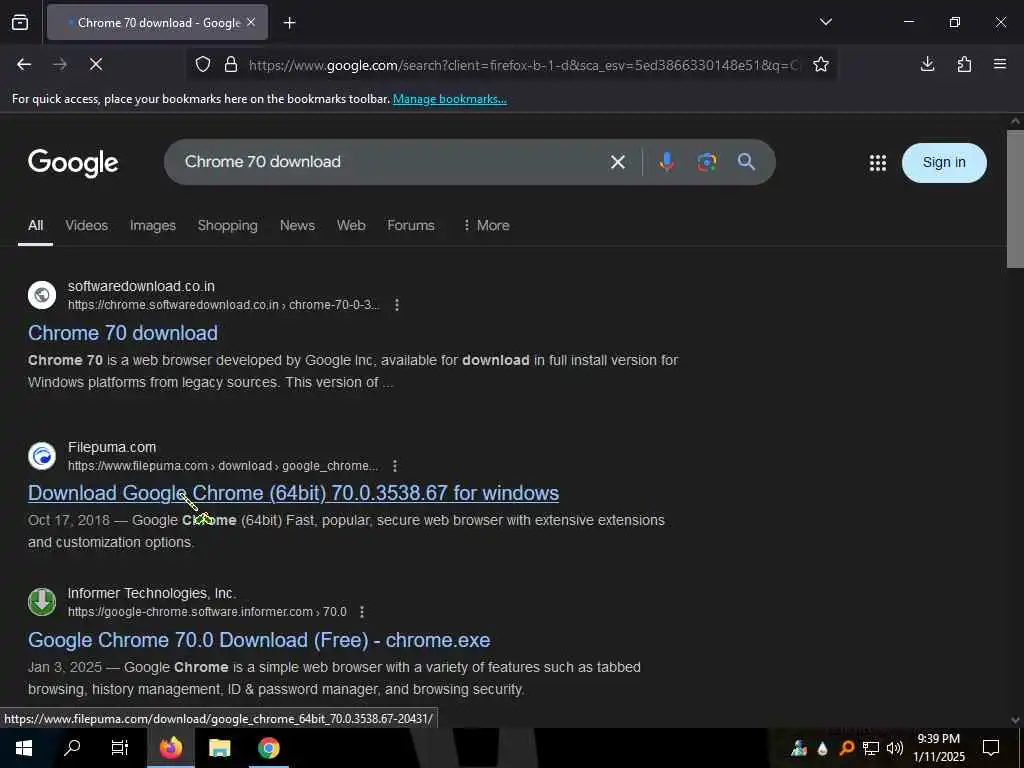Image resolution: width=1024 pixels, height=768 pixels.
Task: Open the extensions puzzle menu
Action: tap(964, 64)
